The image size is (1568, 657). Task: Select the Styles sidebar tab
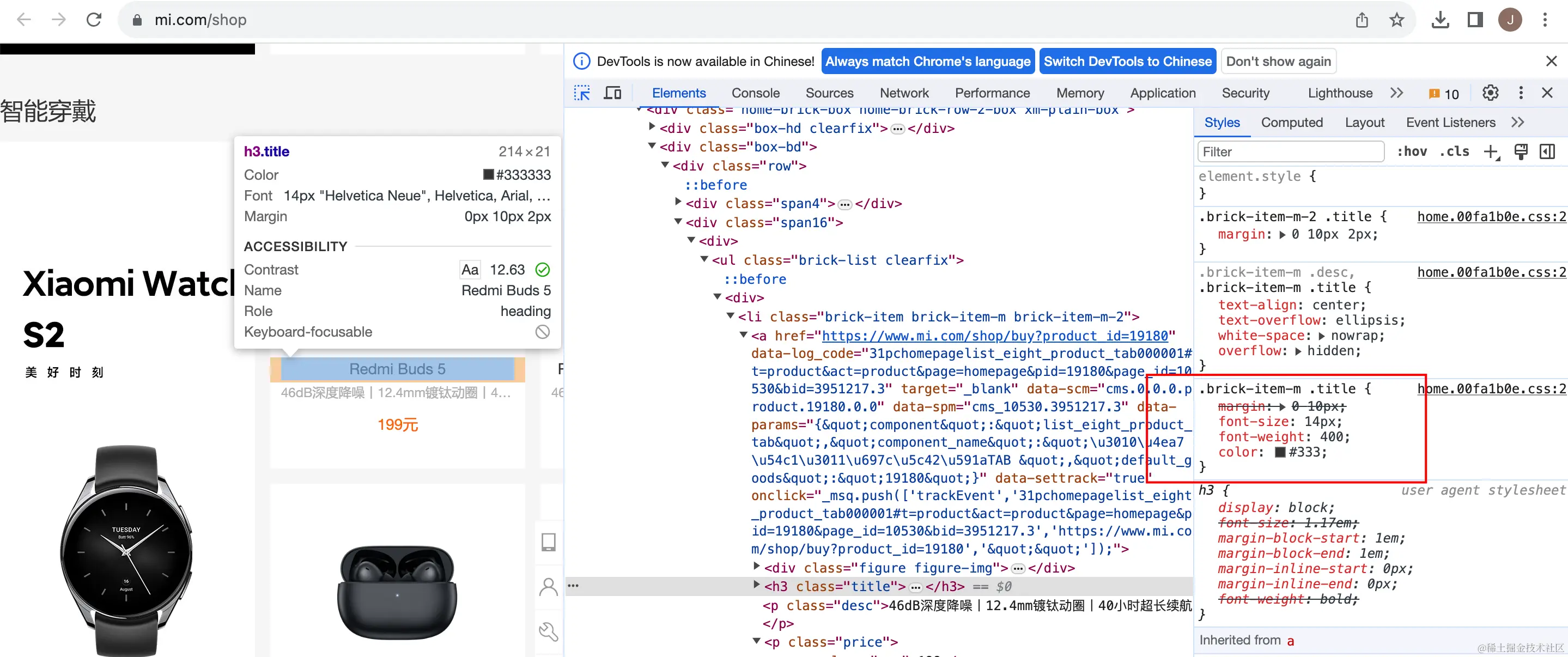coord(1221,123)
